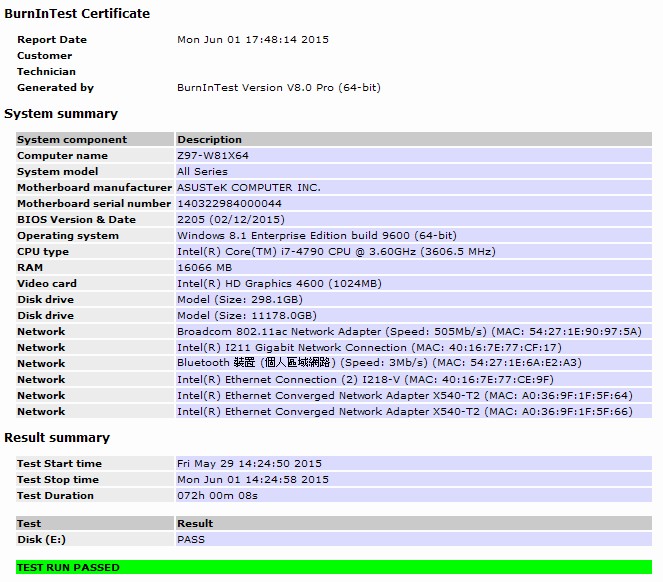Select computer name Z97-W81X64
The width and height of the screenshot is (663, 582).
pyautogui.click(x=414, y=156)
